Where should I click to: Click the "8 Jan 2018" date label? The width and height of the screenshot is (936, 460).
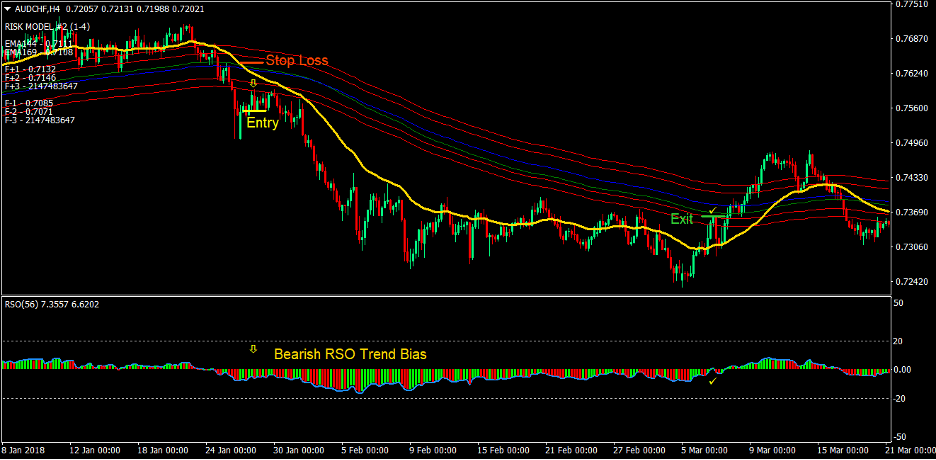[x=23, y=450]
